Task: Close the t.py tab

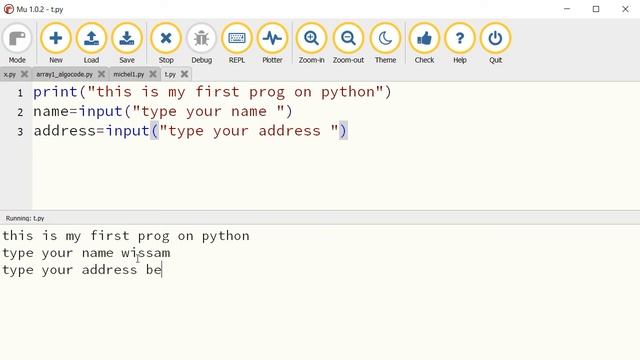Action: point(184,74)
